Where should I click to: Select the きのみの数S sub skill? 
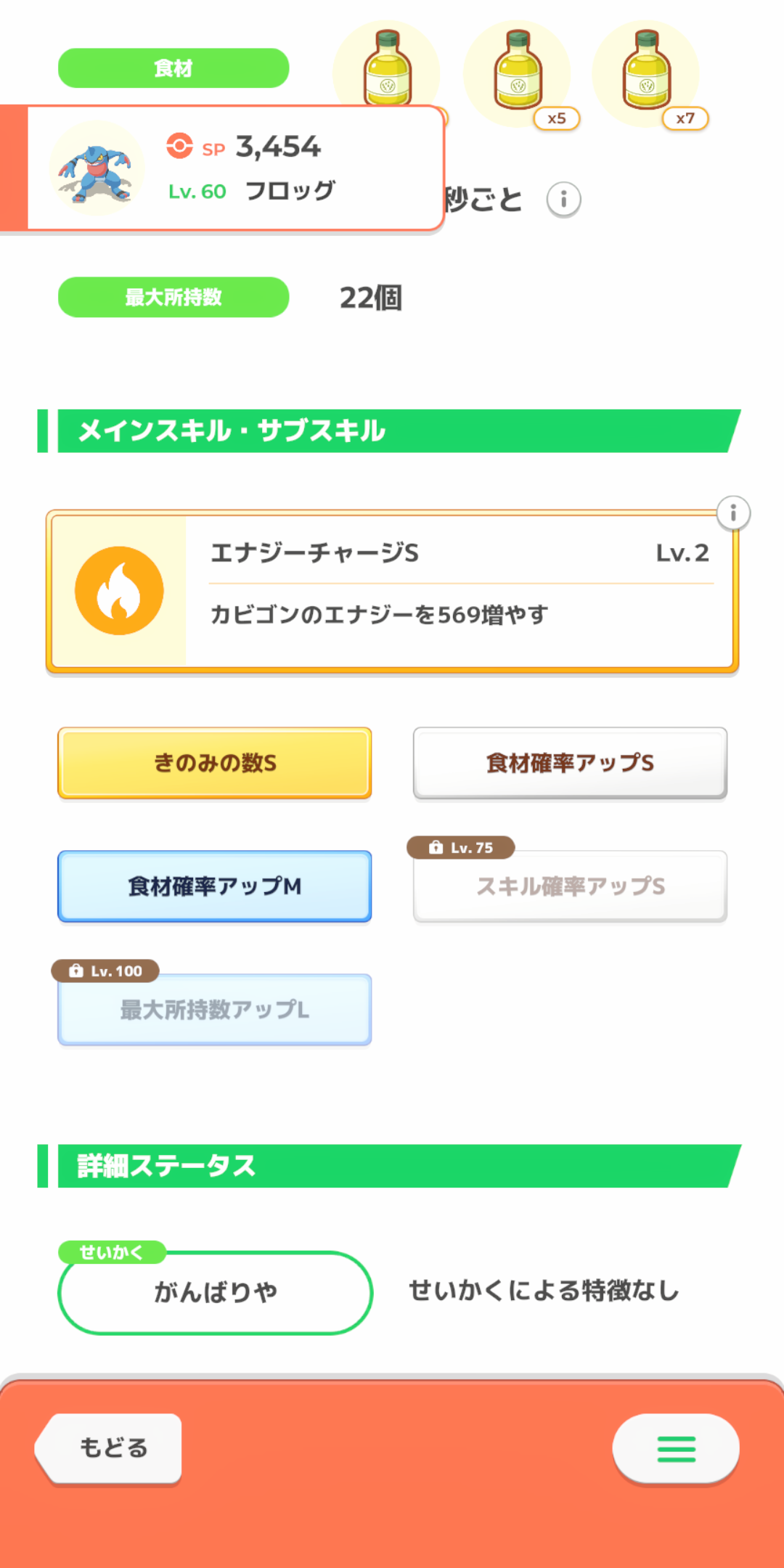pyautogui.click(x=215, y=763)
